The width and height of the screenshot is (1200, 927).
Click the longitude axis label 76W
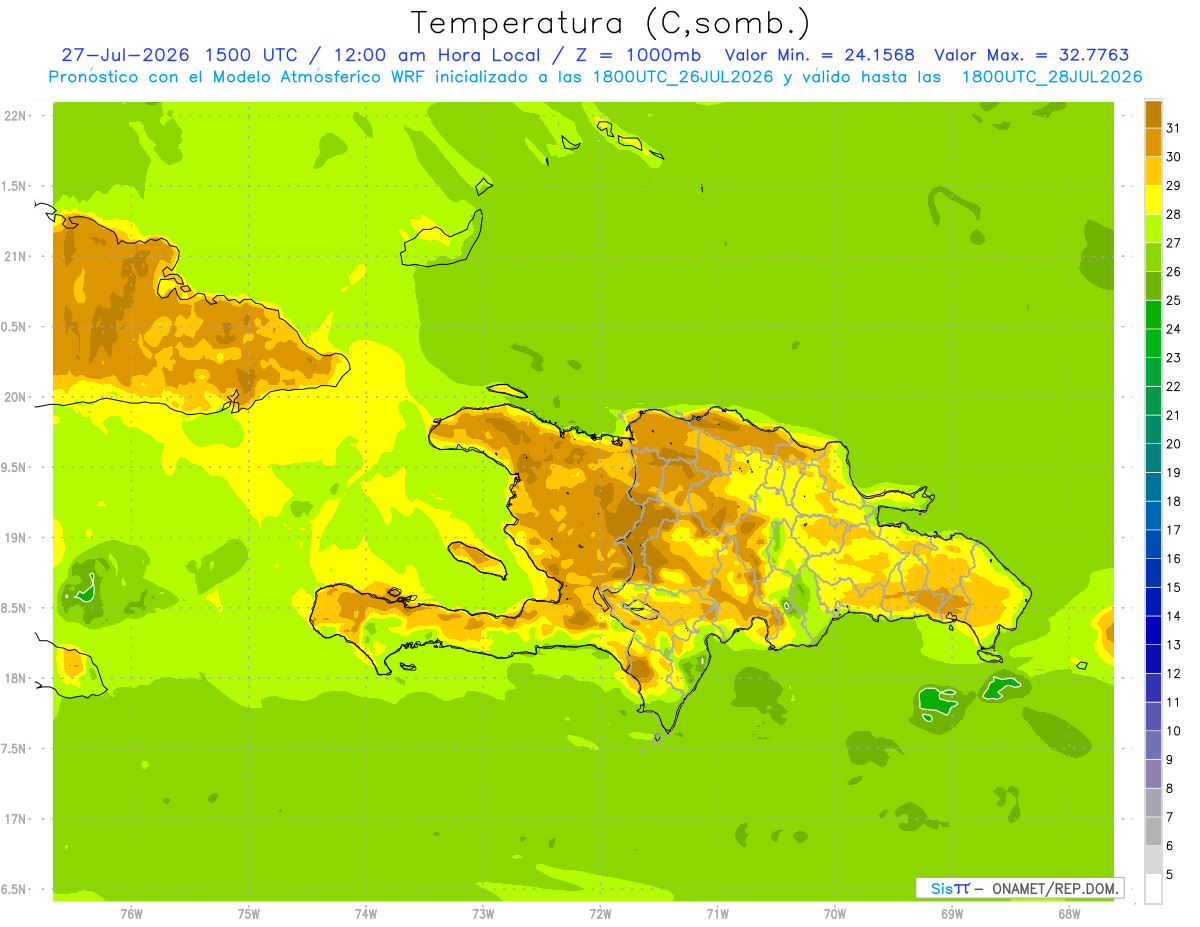[131, 914]
